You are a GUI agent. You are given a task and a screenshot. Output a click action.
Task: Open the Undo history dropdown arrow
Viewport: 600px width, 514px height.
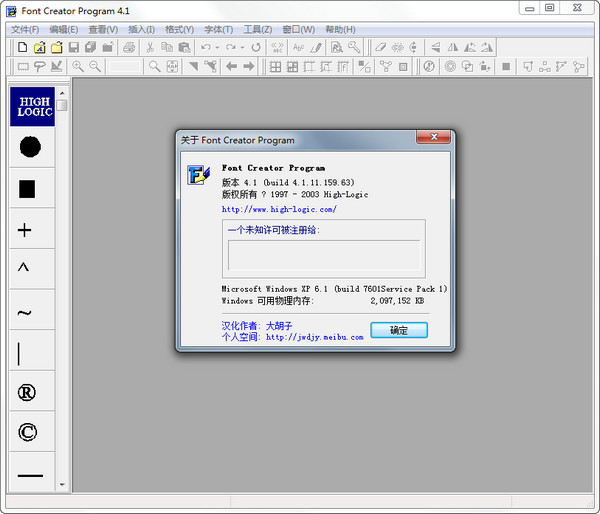click(218, 47)
